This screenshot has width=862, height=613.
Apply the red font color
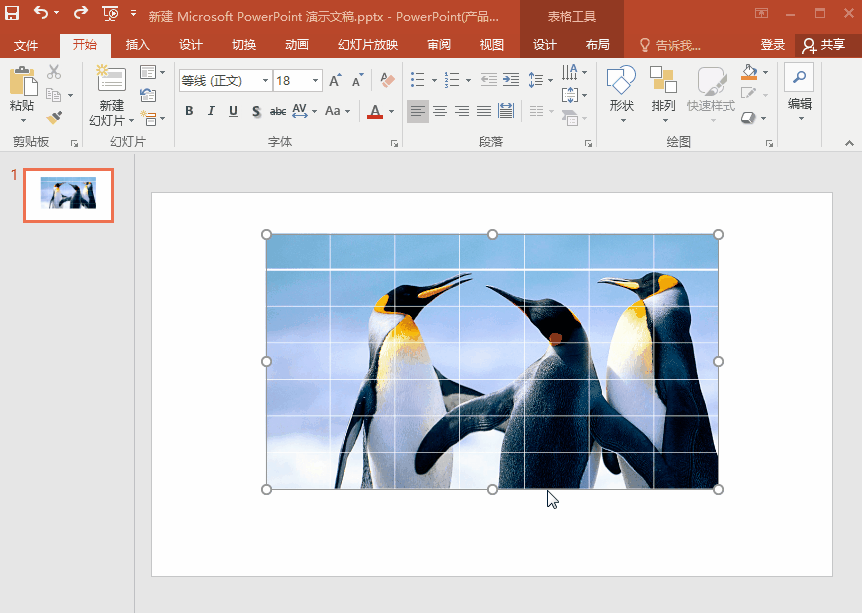pos(375,112)
